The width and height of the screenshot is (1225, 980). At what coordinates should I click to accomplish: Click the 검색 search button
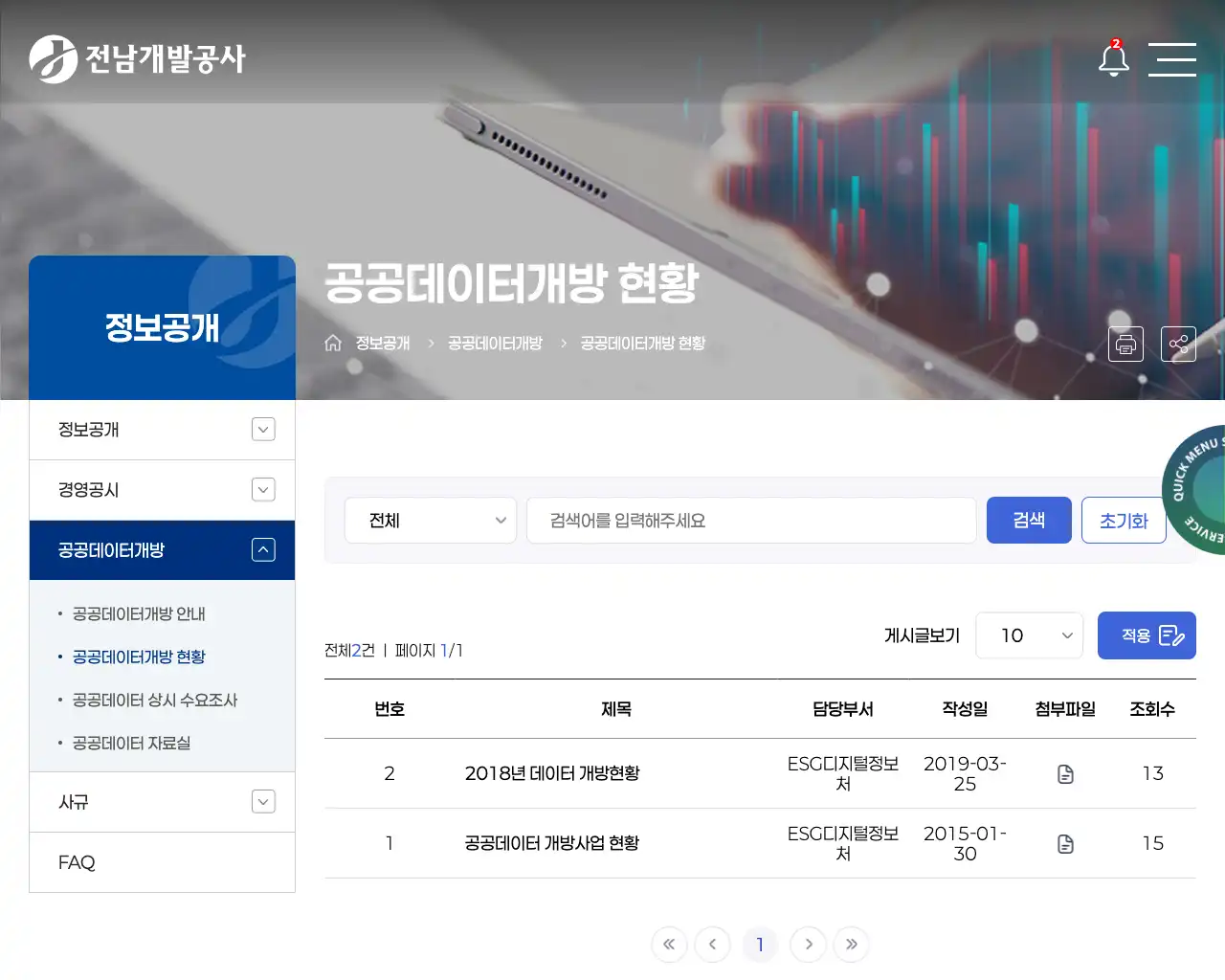(1029, 521)
